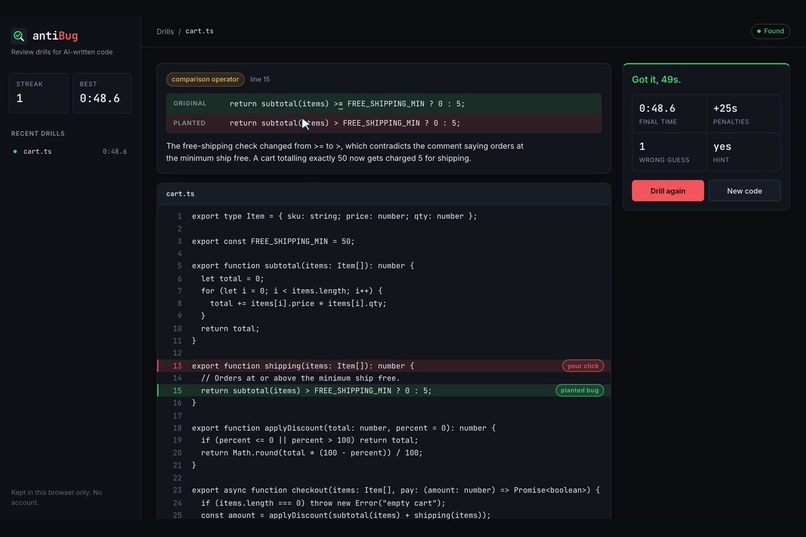Screen dimensions: 806x537
Task: Click line 24 empty cart error line
Action: click(323, 503)
